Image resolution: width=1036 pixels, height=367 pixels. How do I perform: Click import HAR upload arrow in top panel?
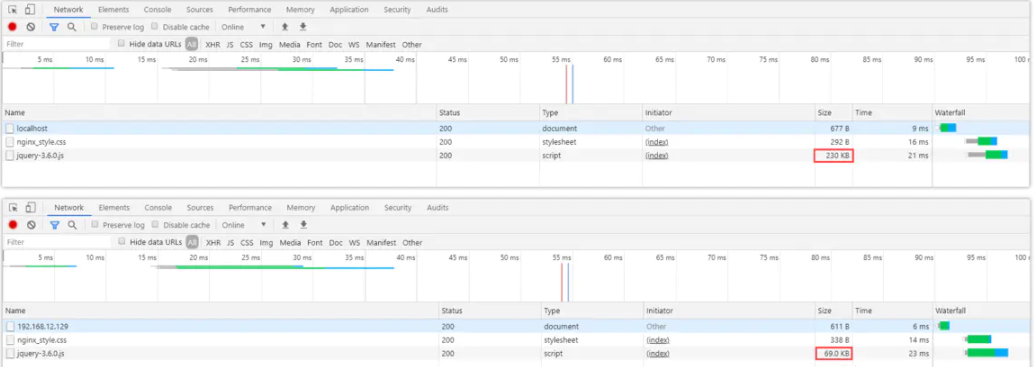point(285,27)
